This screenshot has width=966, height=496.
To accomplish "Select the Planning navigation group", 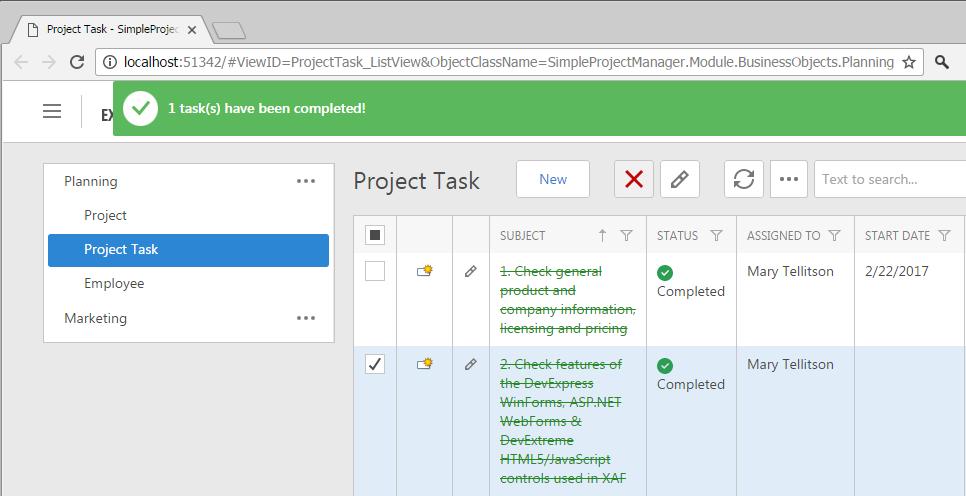I will [91, 181].
